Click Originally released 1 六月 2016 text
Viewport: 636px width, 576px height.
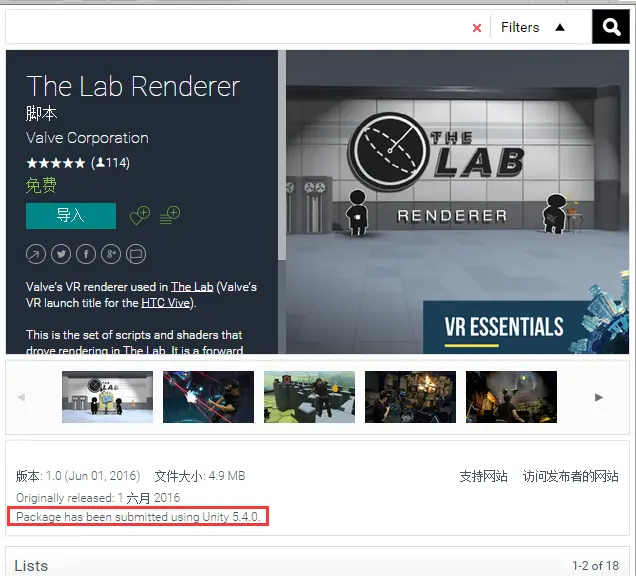tap(98, 498)
